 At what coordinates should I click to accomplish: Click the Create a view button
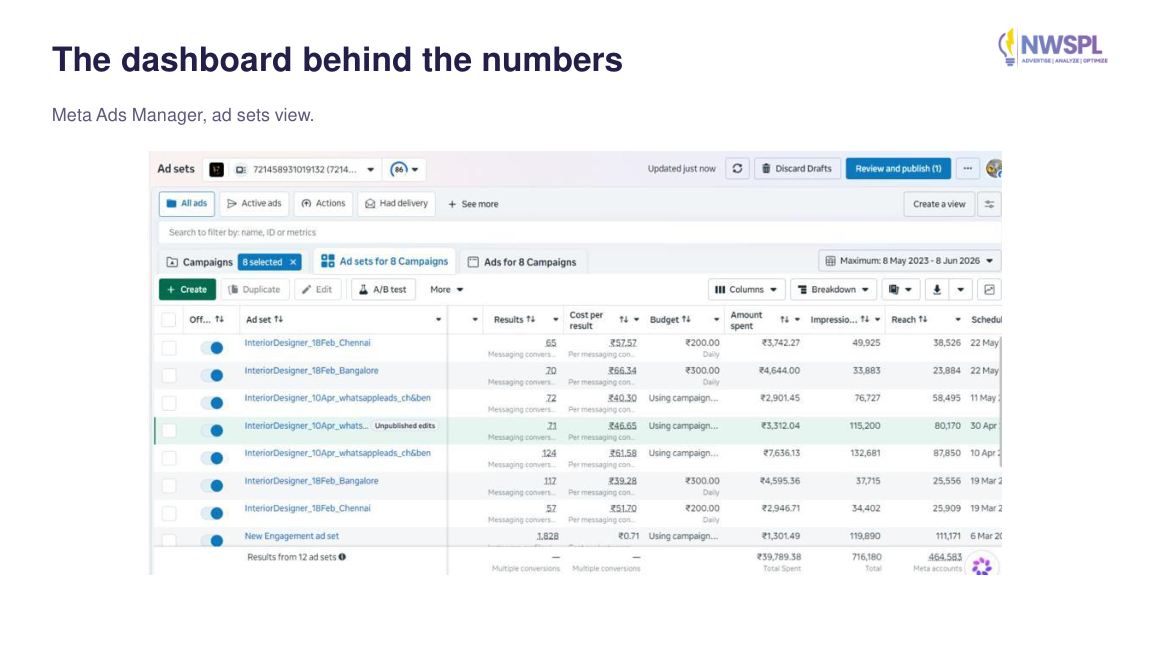[x=939, y=204]
